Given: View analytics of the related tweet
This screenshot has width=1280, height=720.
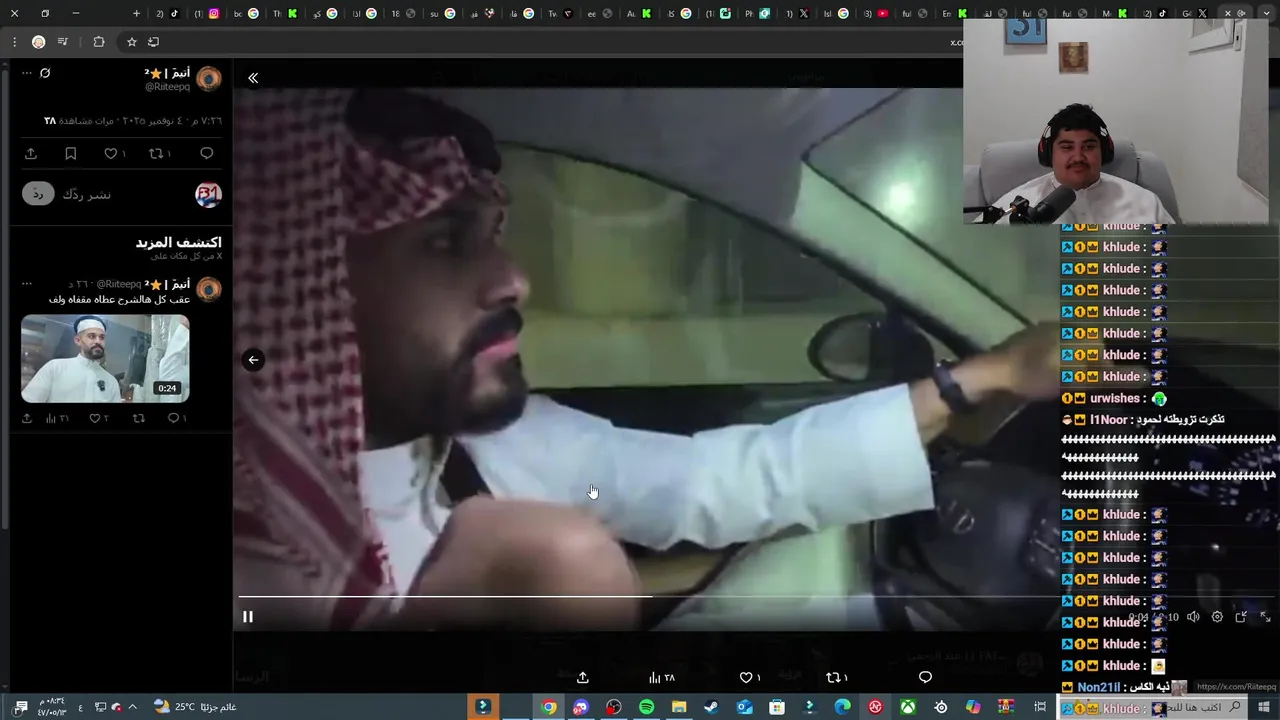Looking at the screenshot, I should click(57, 418).
